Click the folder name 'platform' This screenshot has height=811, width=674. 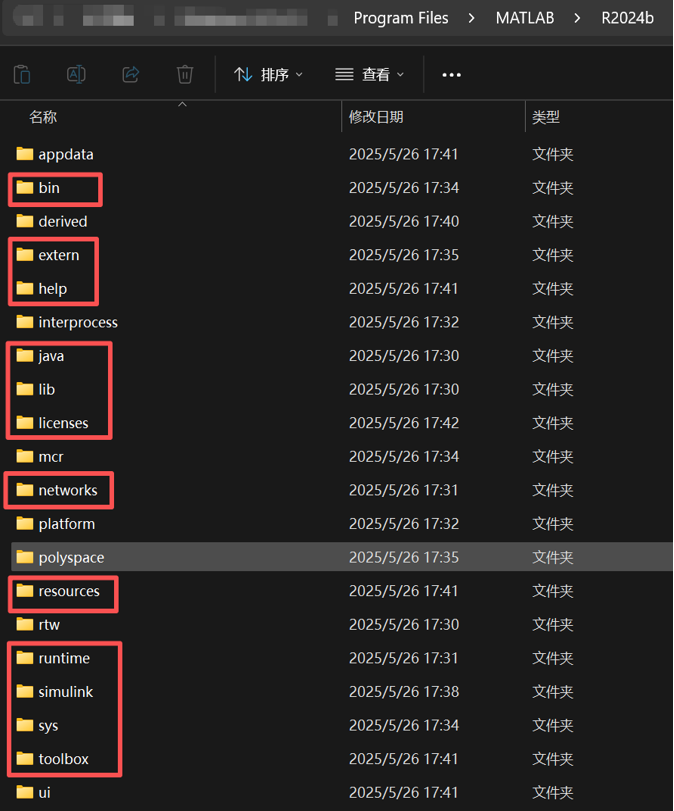tap(67, 524)
